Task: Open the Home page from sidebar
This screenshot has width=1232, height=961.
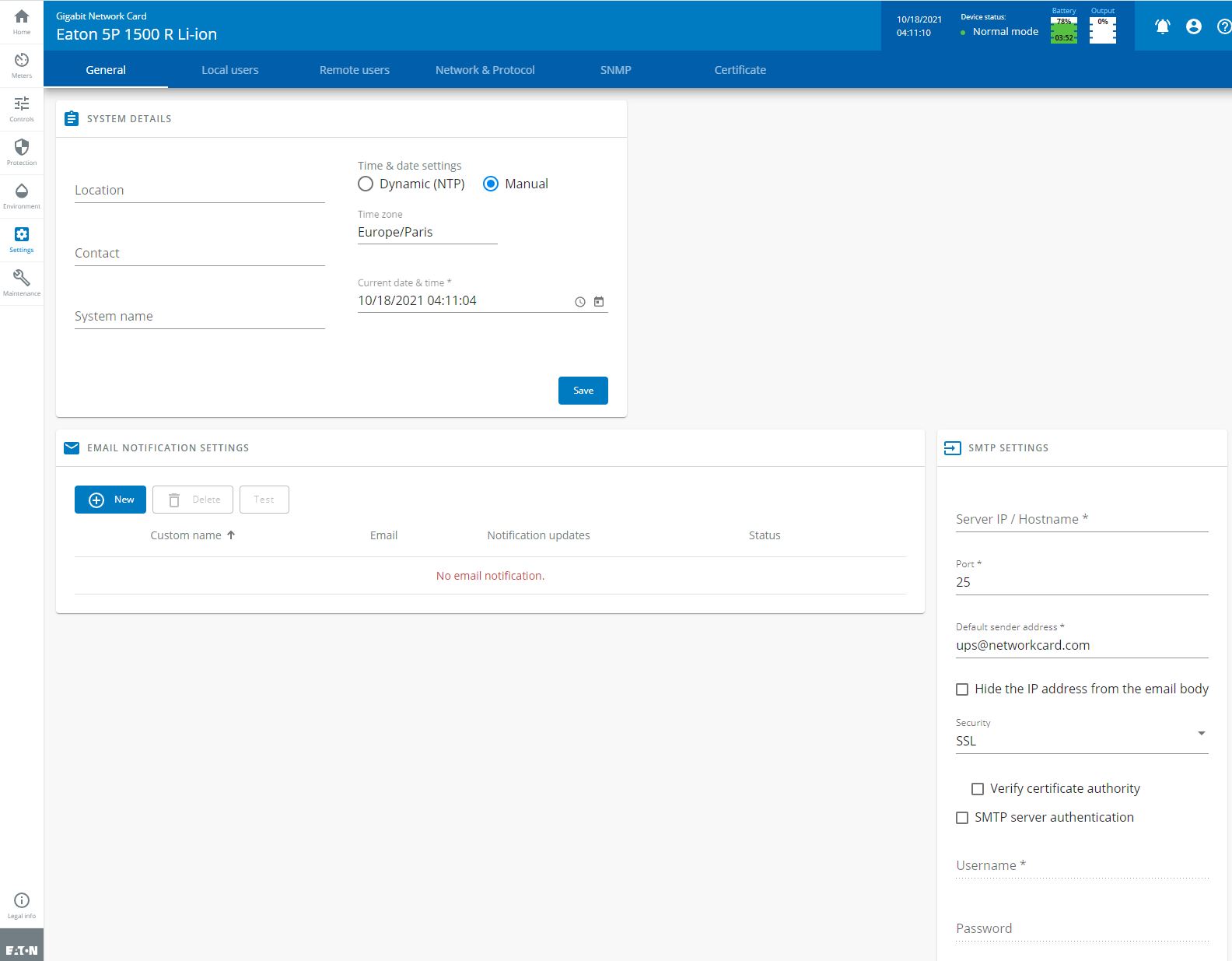Action: point(22,21)
